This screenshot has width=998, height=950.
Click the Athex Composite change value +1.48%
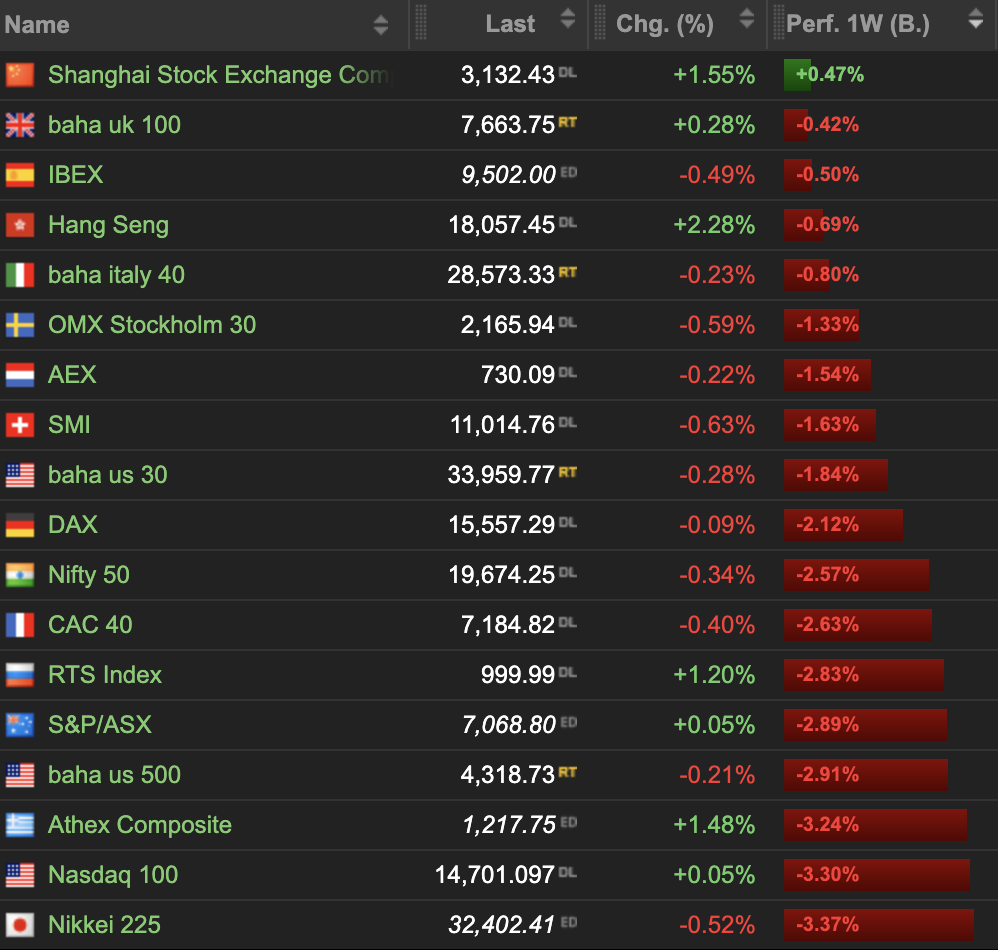pyautogui.click(x=714, y=825)
